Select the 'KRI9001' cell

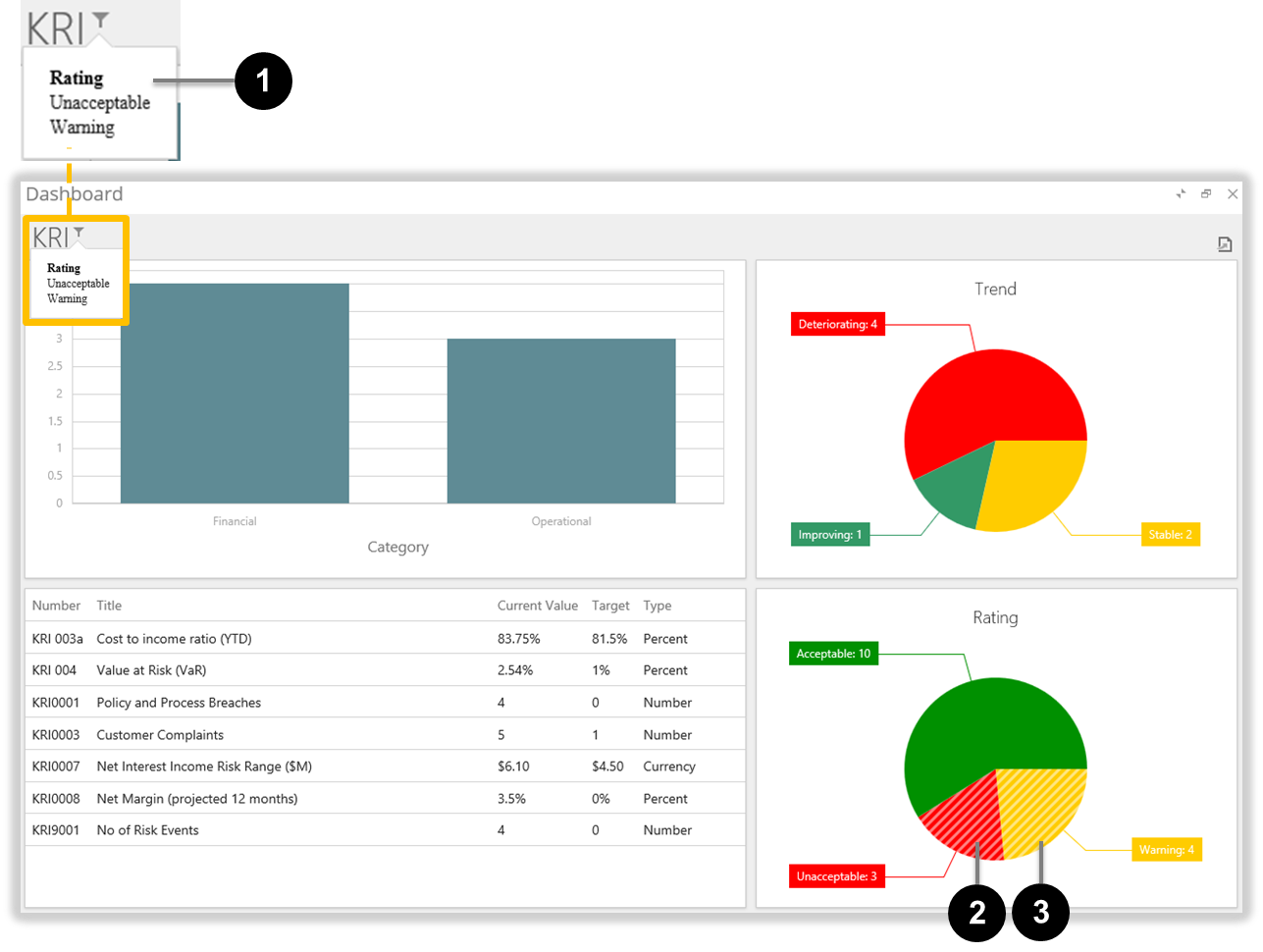pos(56,830)
